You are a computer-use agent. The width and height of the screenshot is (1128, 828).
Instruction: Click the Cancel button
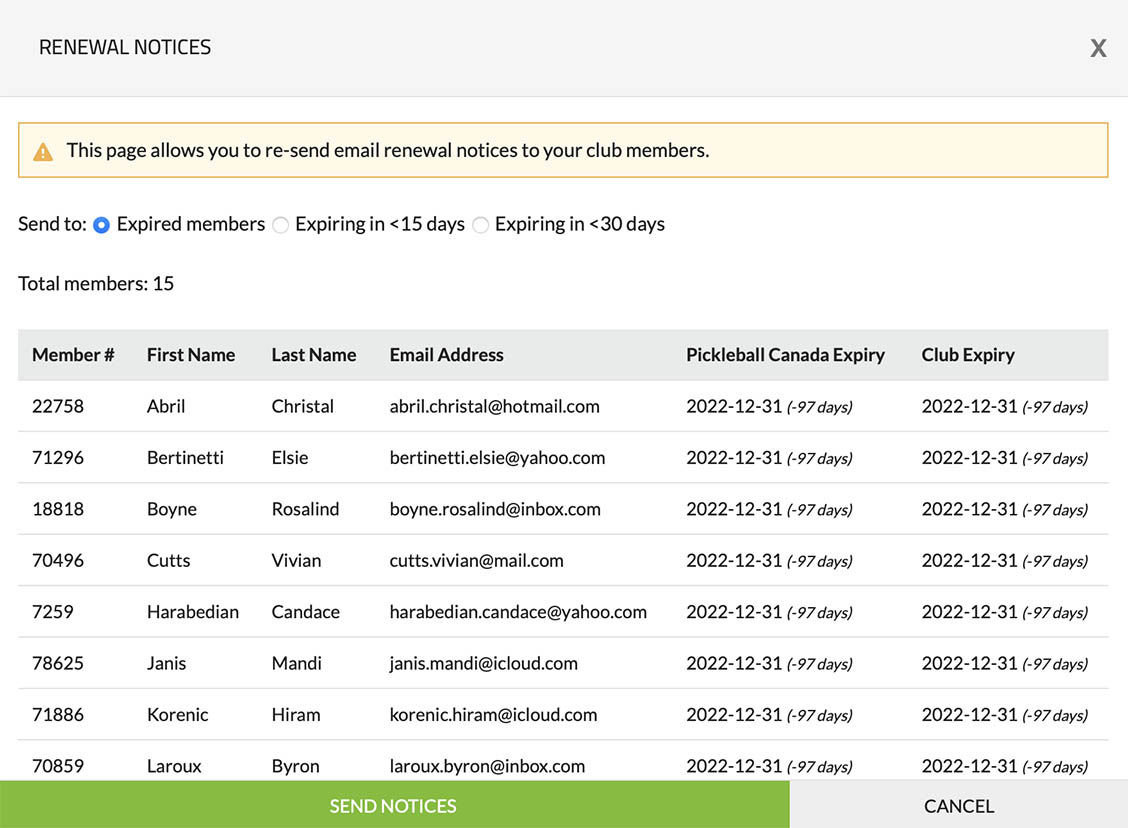958,806
